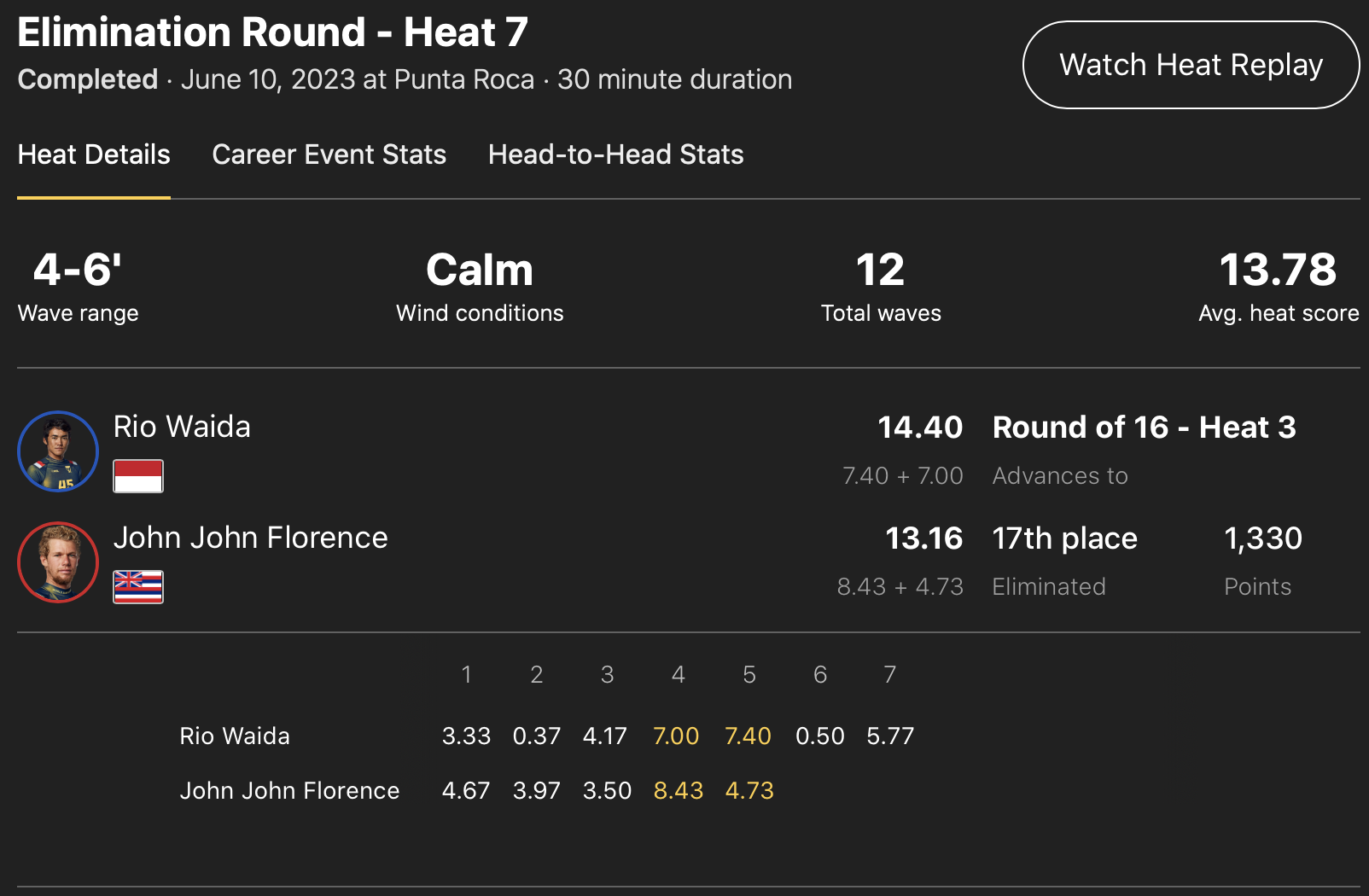Click the Indonesian flag under Rio Waida
The height and width of the screenshot is (896, 1369).
click(138, 476)
